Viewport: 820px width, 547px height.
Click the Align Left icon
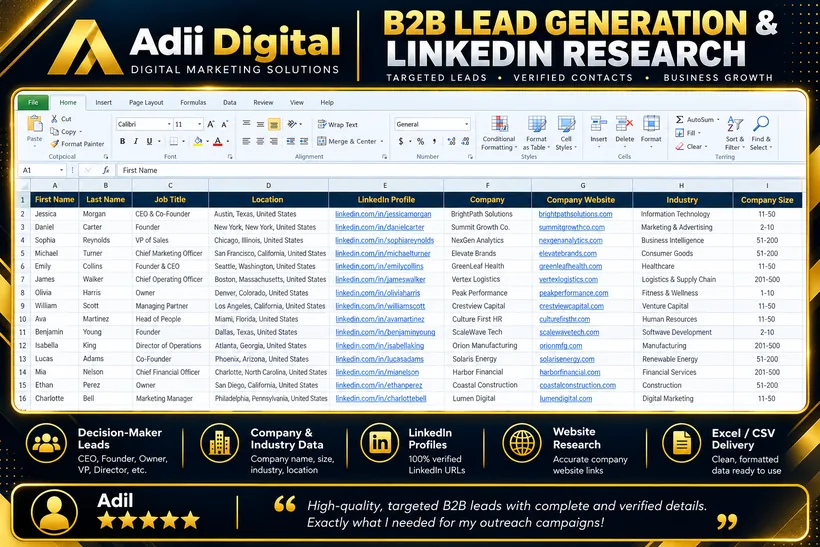[246, 141]
